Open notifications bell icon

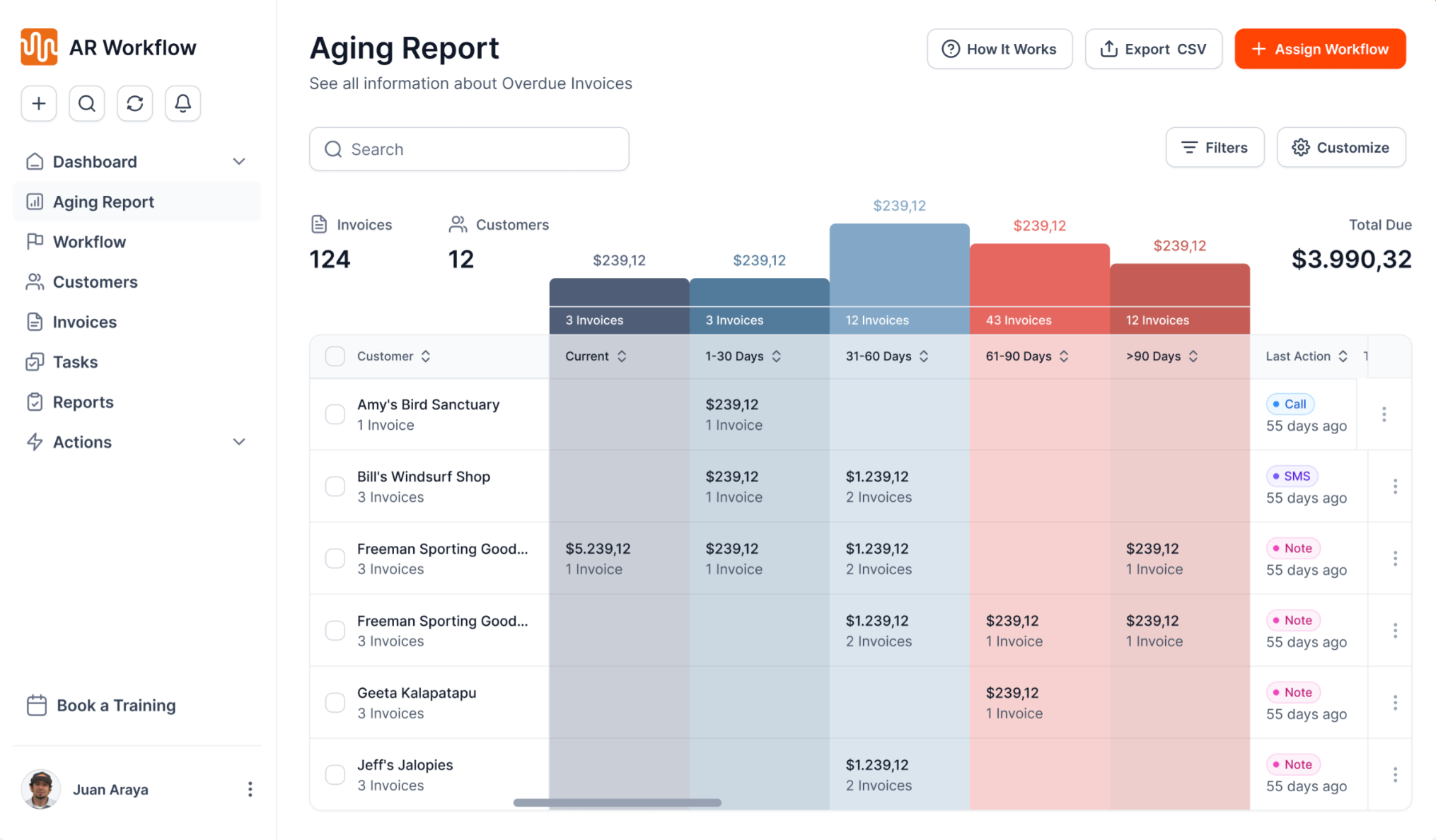pos(183,104)
